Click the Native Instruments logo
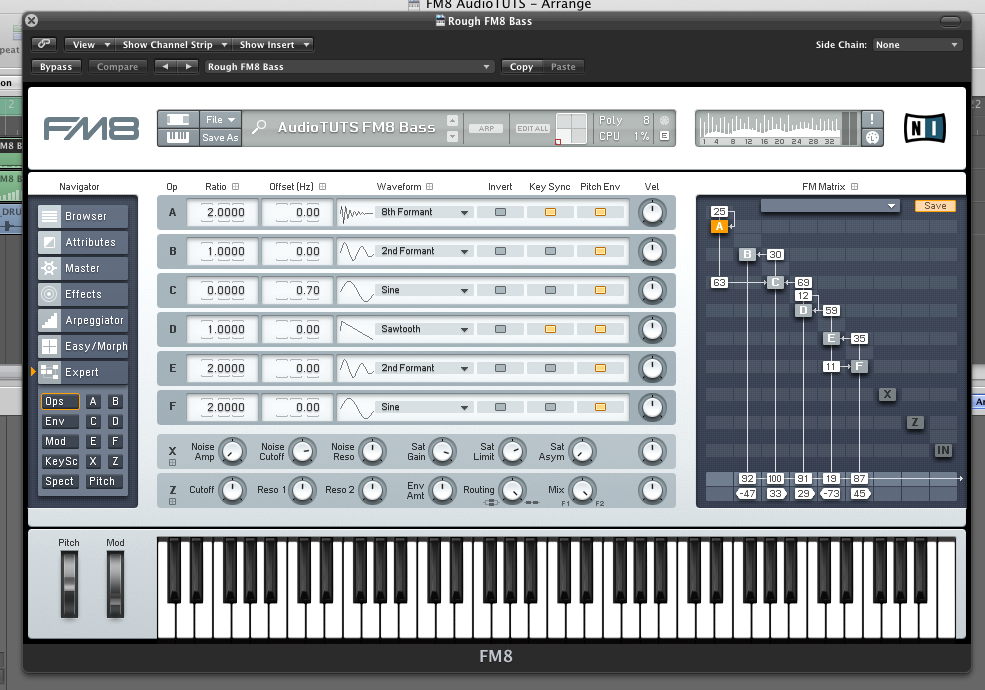The height and width of the screenshot is (690, 985). [925, 128]
